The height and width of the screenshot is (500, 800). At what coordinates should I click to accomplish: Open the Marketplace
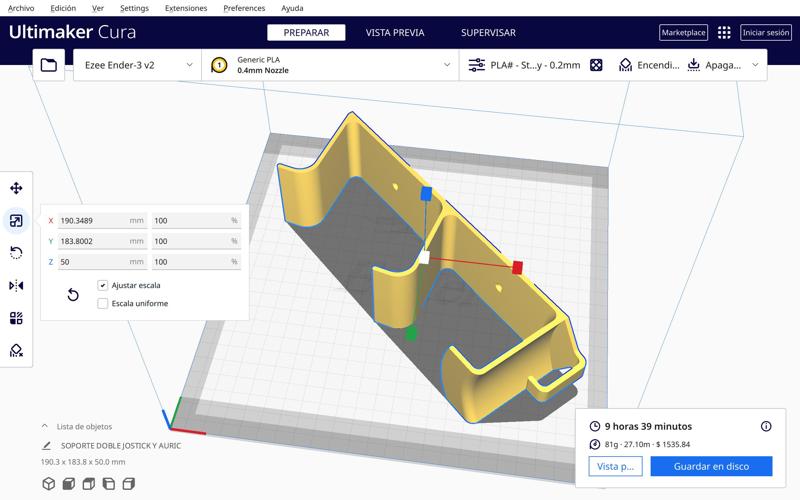click(683, 33)
